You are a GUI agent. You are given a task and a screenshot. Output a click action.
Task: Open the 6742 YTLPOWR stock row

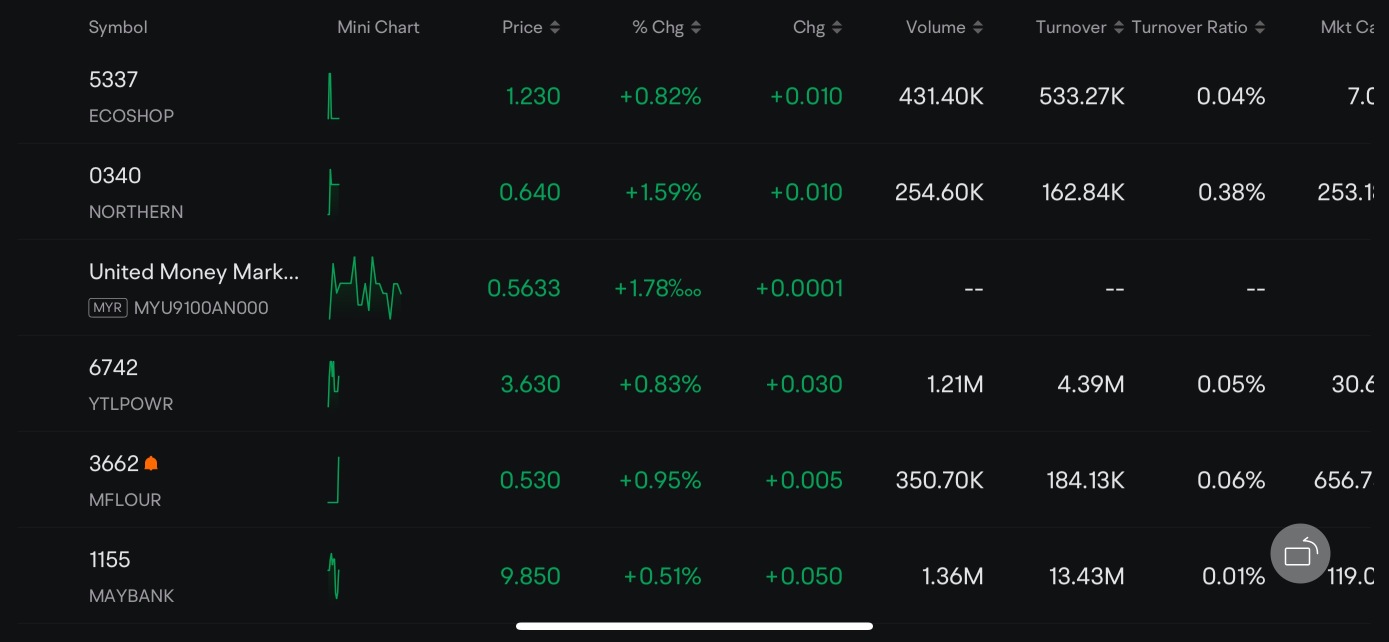(694, 384)
